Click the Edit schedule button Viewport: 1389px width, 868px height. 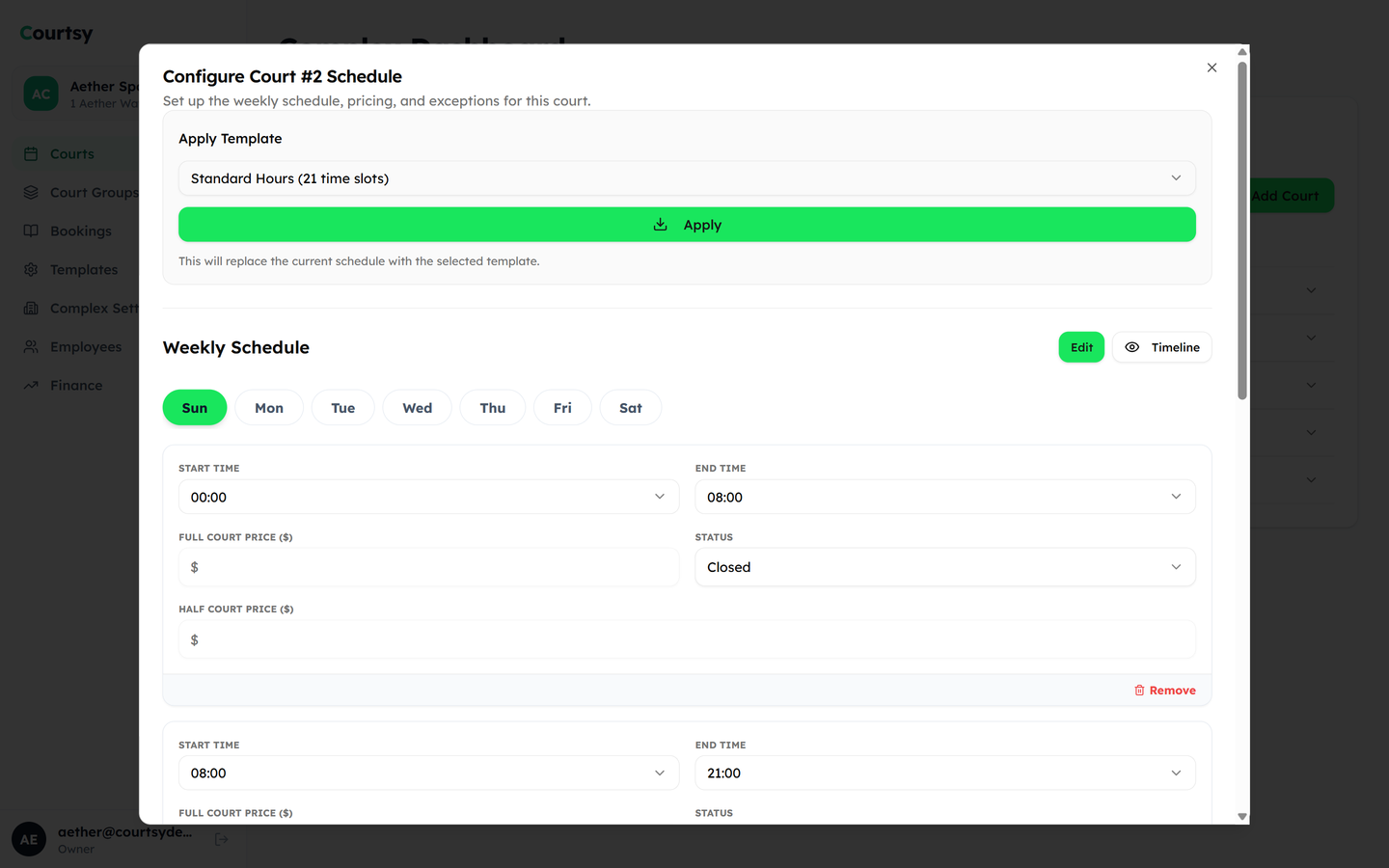click(x=1081, y=347)
